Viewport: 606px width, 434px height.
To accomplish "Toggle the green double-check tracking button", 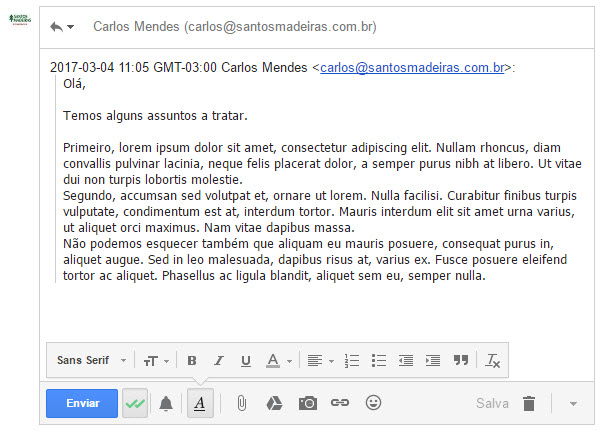I will pos(134,403).
